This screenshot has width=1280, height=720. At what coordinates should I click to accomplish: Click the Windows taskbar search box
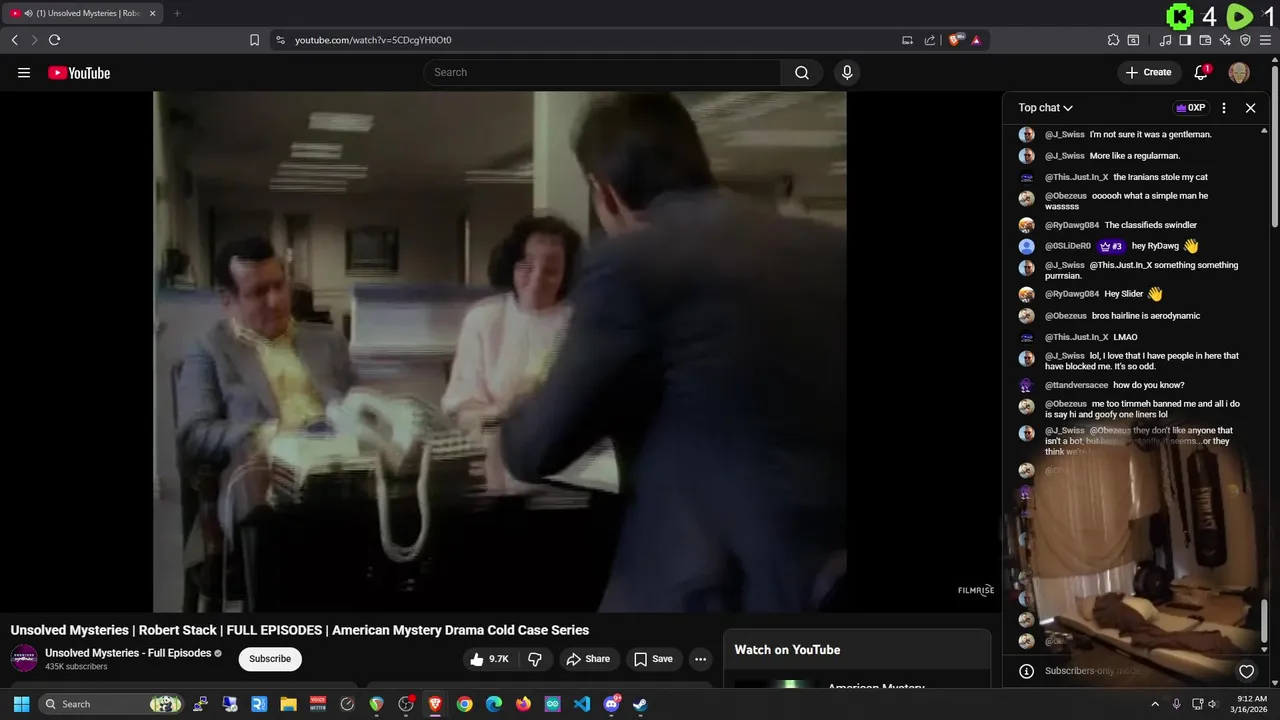[112, 704]
